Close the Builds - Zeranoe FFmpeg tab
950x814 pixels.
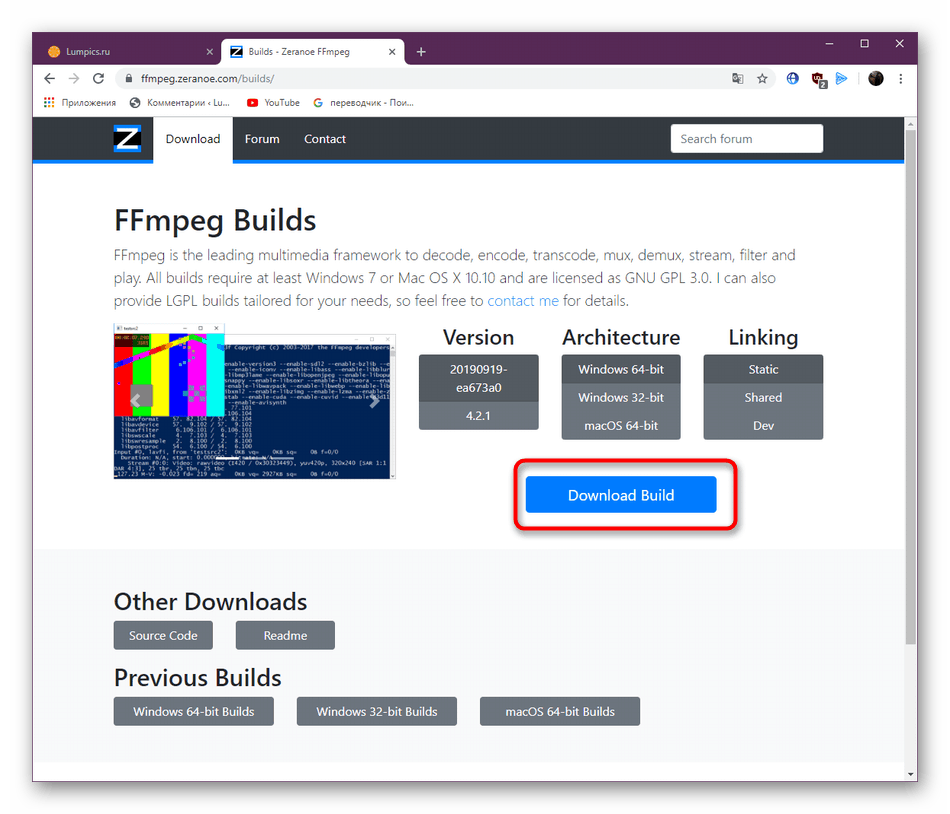coord(392,51)
